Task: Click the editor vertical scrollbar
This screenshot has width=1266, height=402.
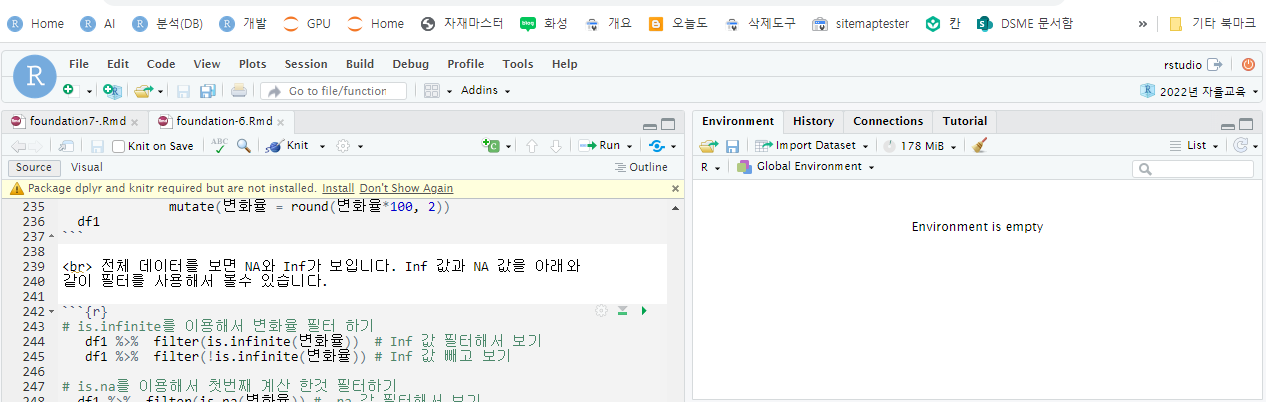Action: click(x=677, y=300)
